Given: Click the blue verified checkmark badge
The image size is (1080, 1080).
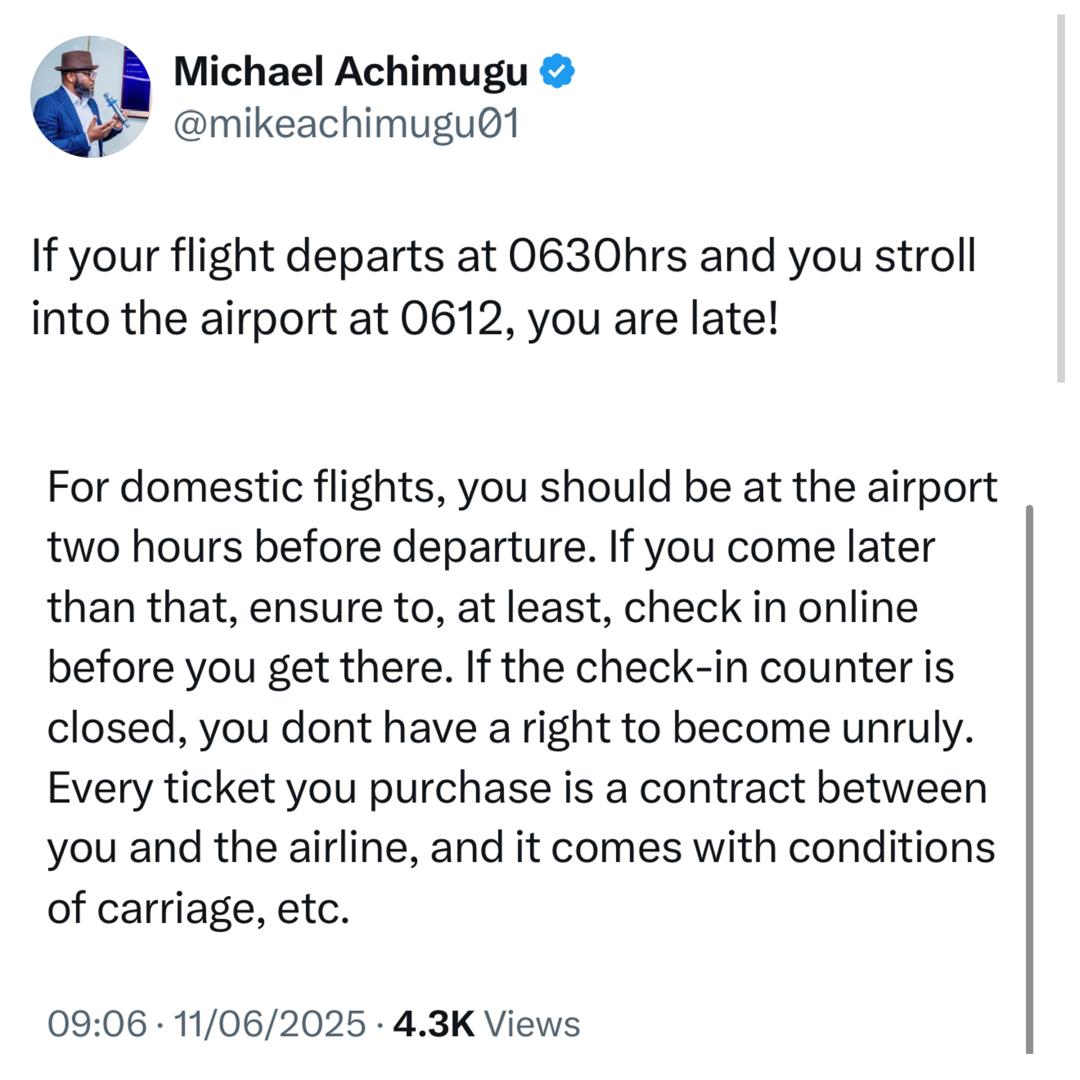Looking at the screenshot, I should point(557,72).
